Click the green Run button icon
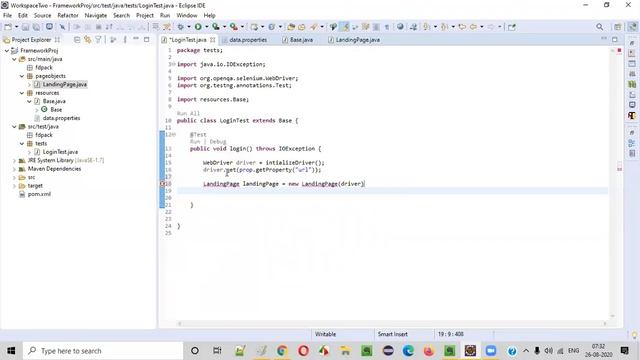640x360 pixels. [198, 27]
